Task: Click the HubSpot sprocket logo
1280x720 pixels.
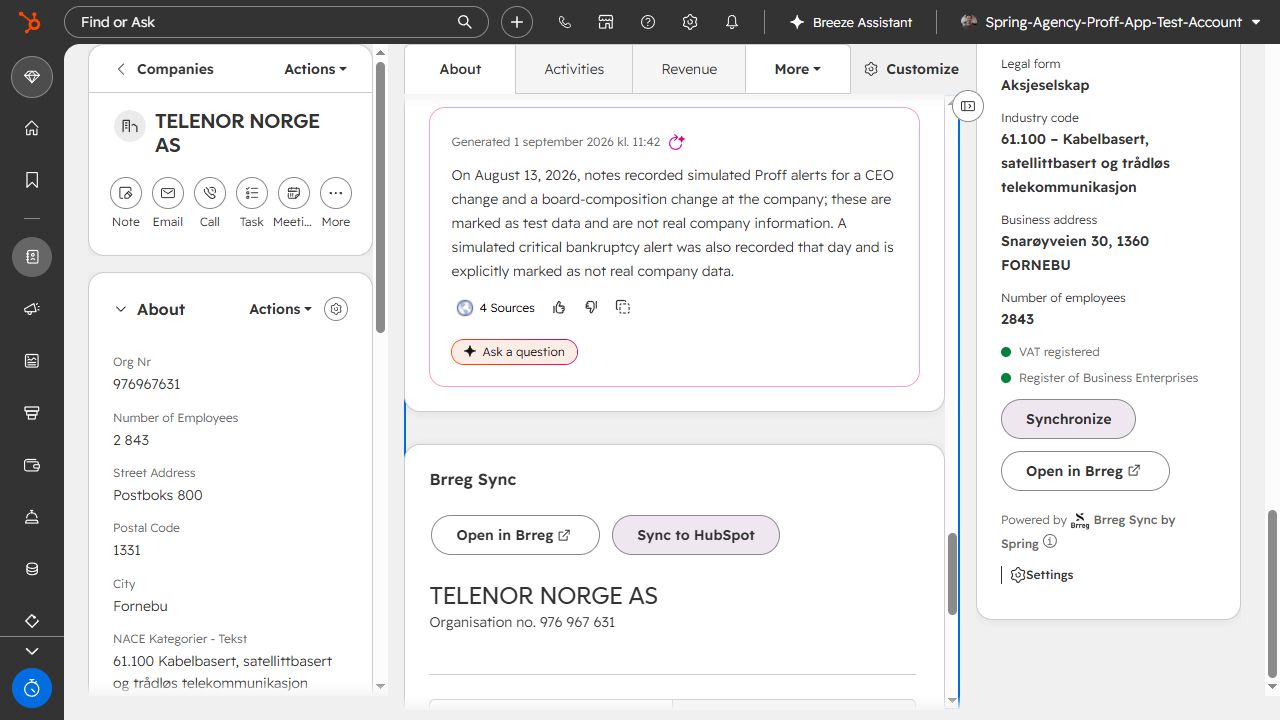Action: (x=31, y=22)
